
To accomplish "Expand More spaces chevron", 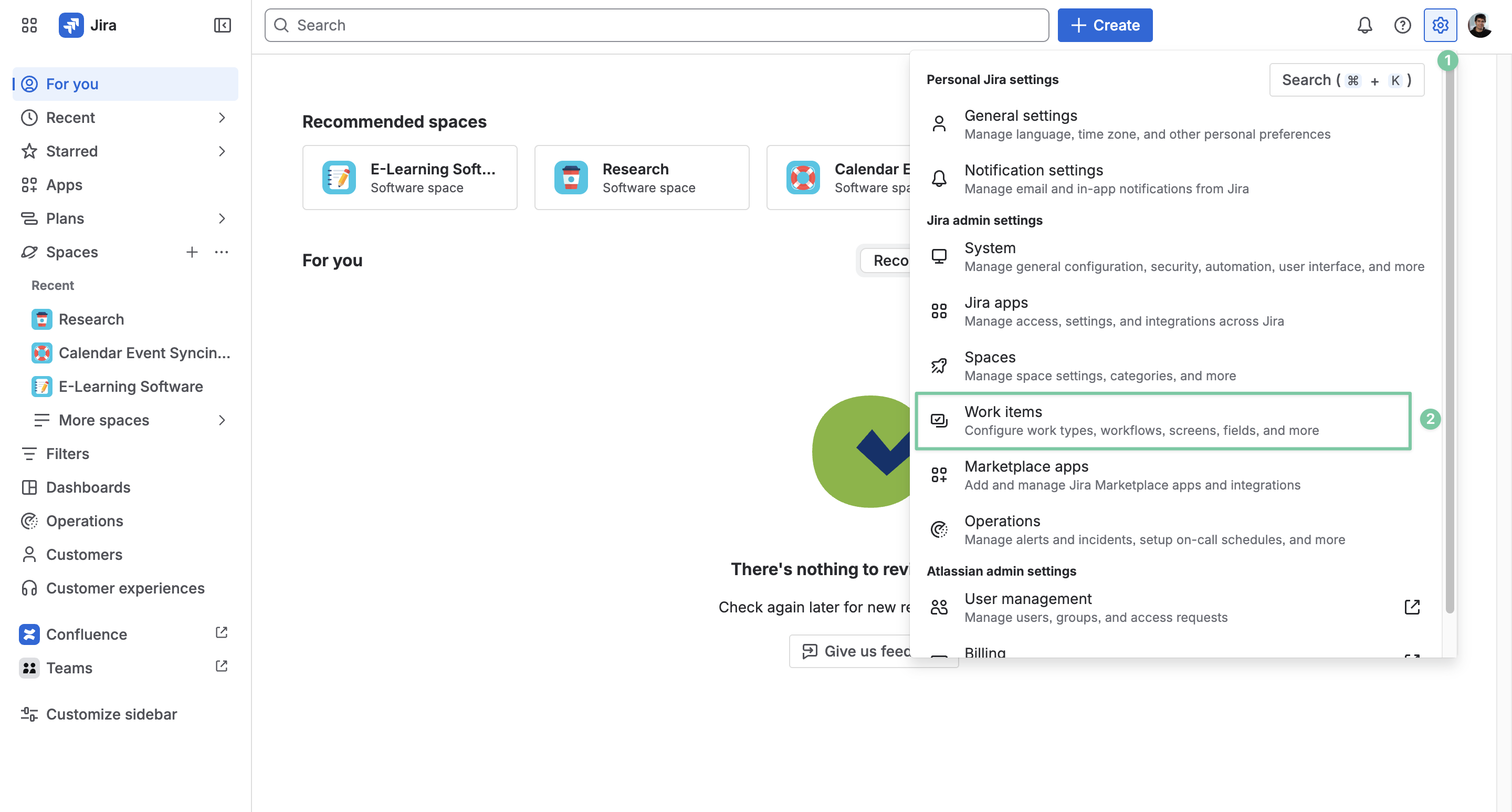I will pyautogui.click(x=221, y=420).
